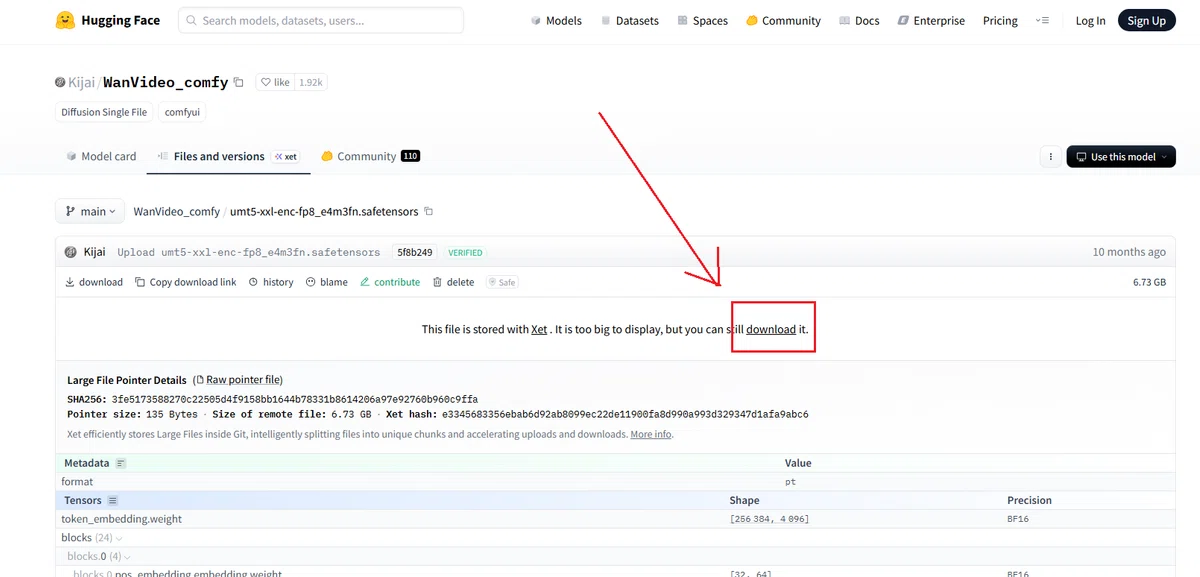Click the search models input field
Viewport: 1200px width, 577px height.
click(321, 20)
